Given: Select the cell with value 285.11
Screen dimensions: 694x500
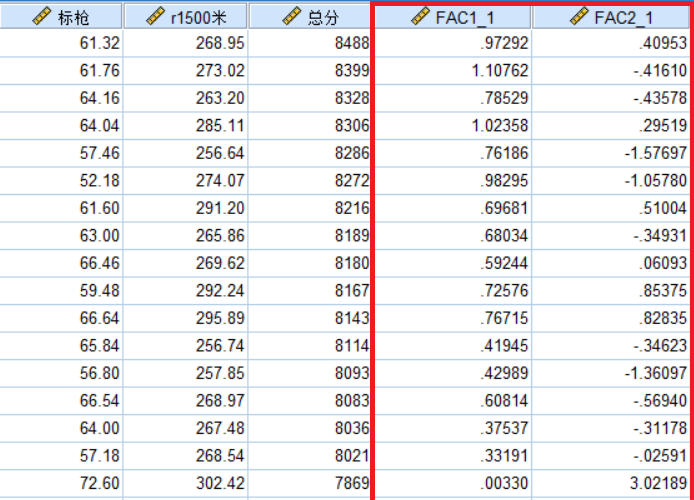Looking at the screenshot, I should [185, 126].
